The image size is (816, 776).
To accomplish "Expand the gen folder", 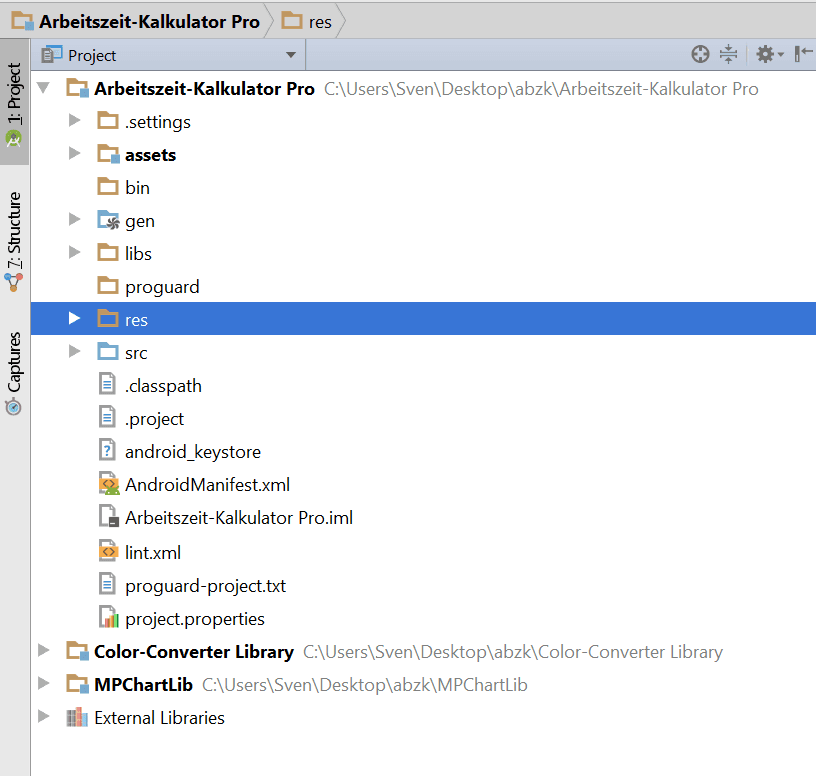I will pos(74,220).
